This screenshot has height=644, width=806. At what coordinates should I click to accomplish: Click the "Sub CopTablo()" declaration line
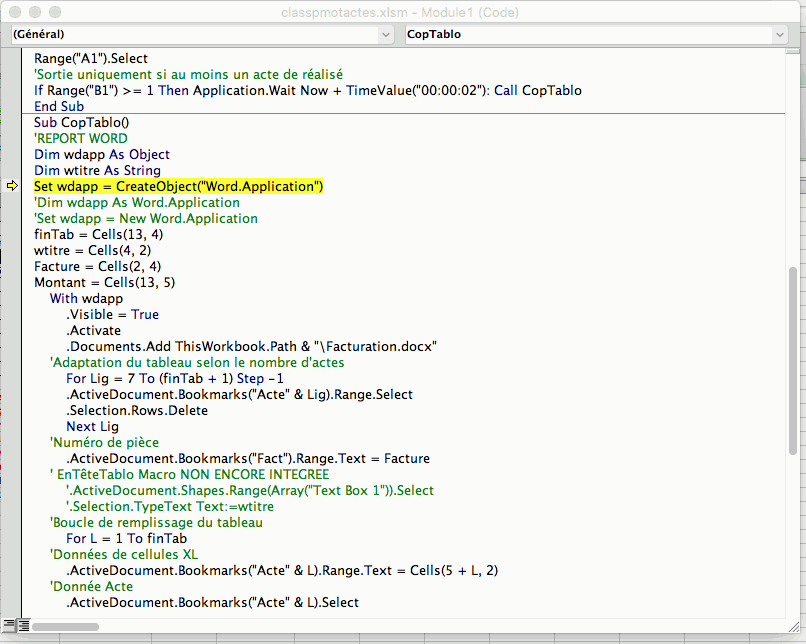(82, 123)
